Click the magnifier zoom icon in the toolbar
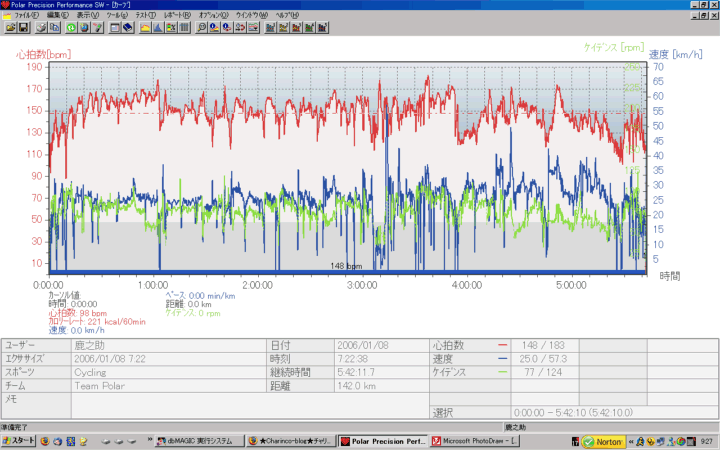Viewport: 720px width, 450px height. (202, 27)
